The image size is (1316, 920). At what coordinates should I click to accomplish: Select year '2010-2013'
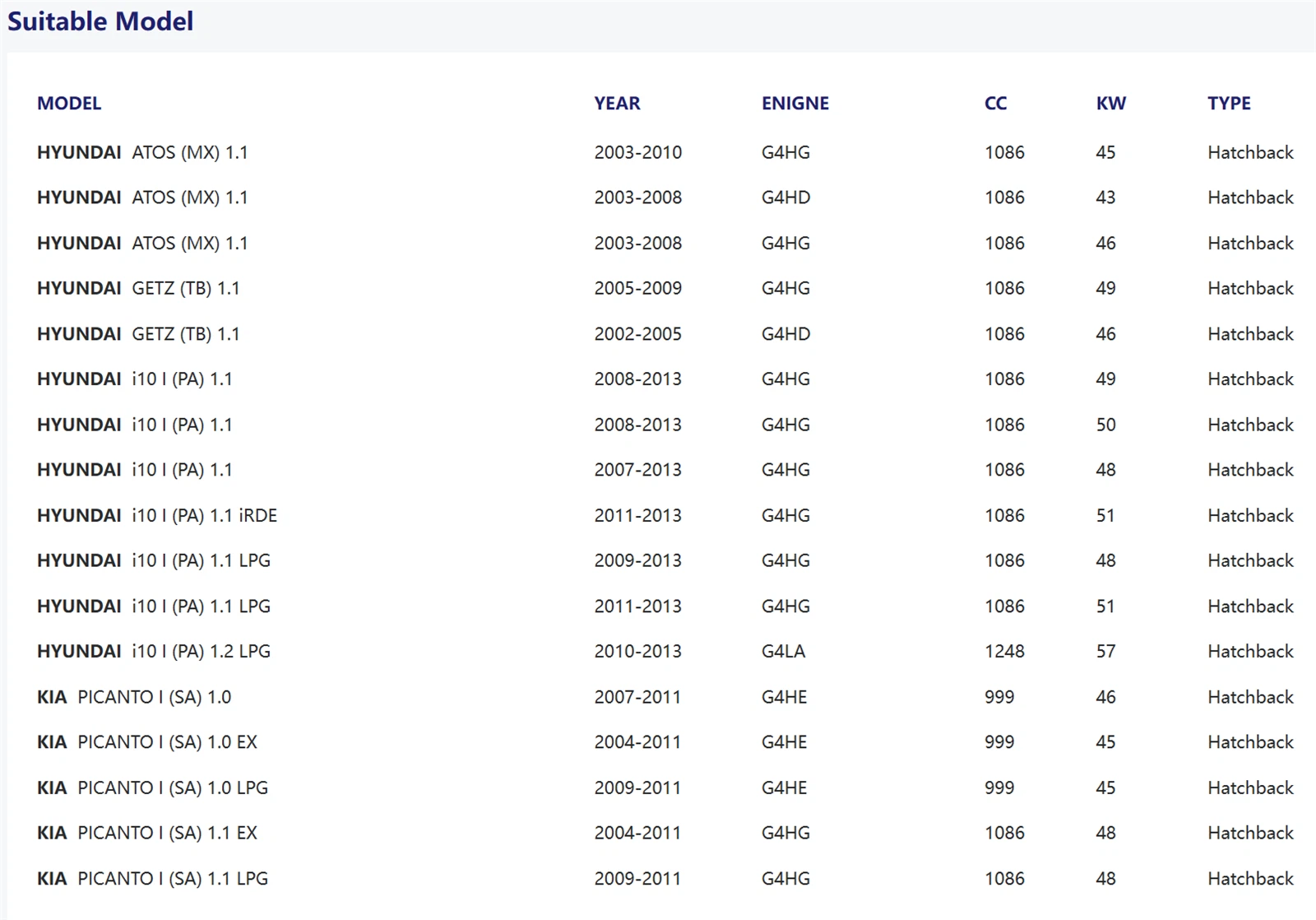638,651
